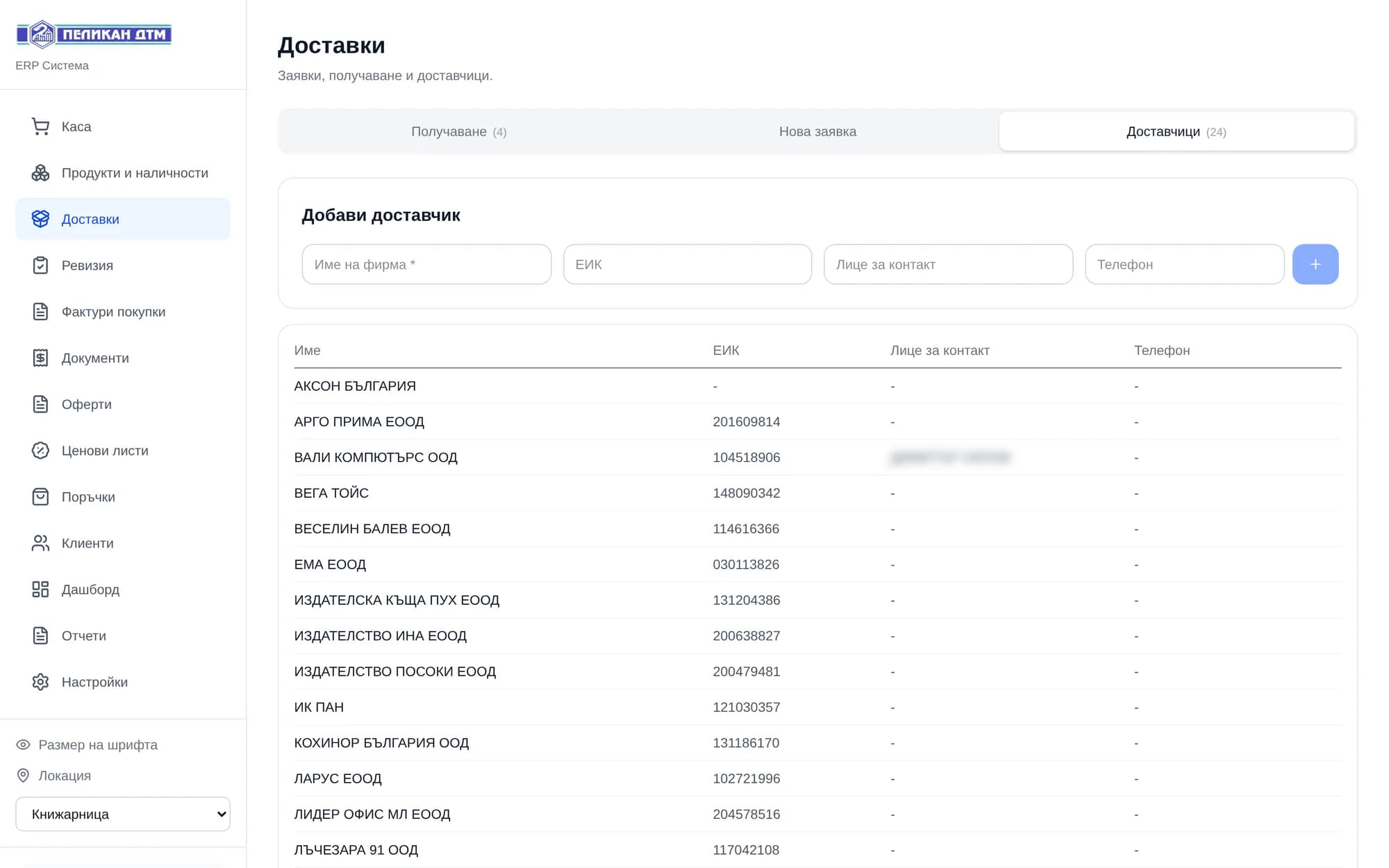Focus the Име на фирма field
The width and height of the screenshot is (1389, 868).
(426, 264)
